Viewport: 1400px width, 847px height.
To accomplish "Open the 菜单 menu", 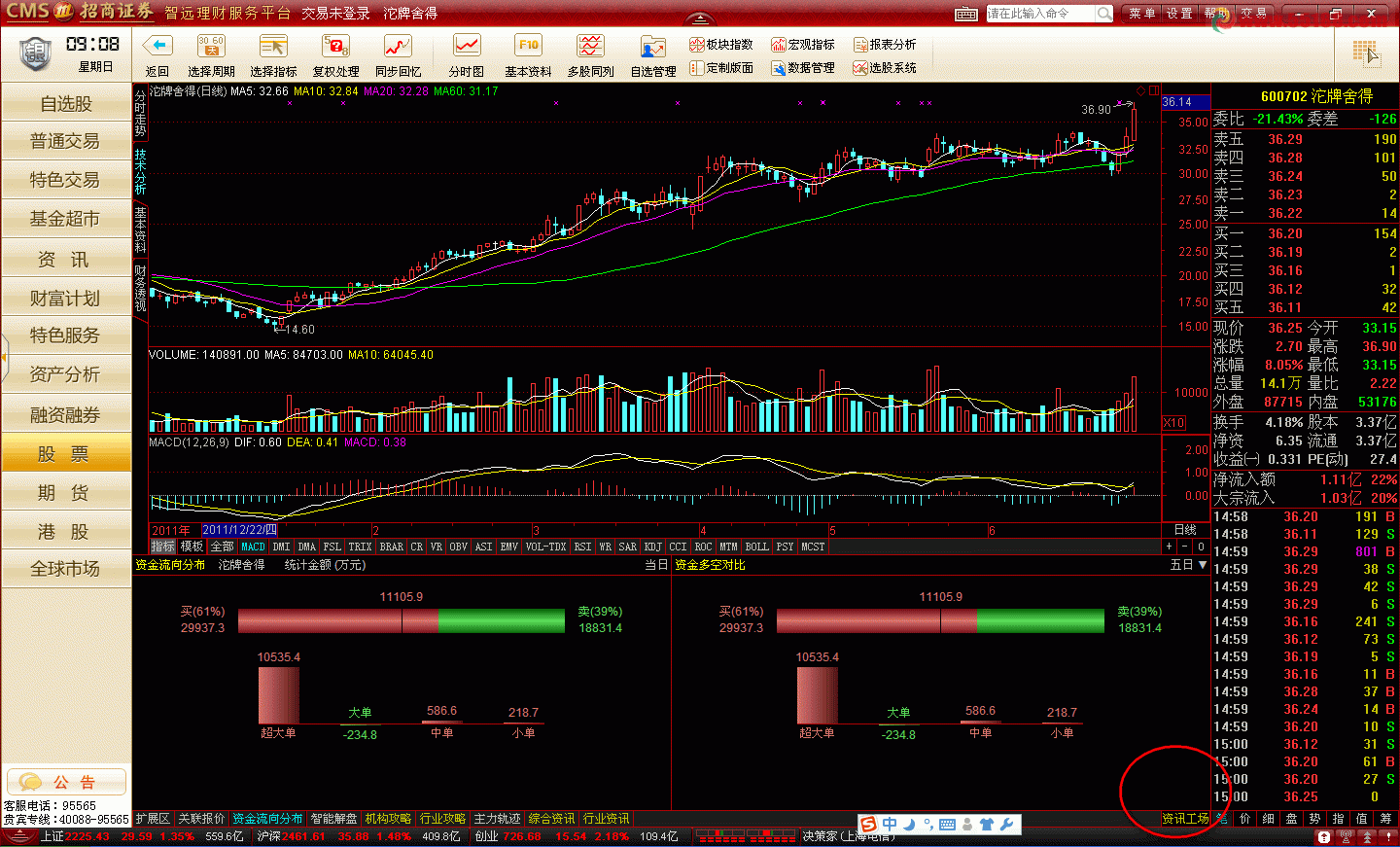I will [x=1142, y=14].
